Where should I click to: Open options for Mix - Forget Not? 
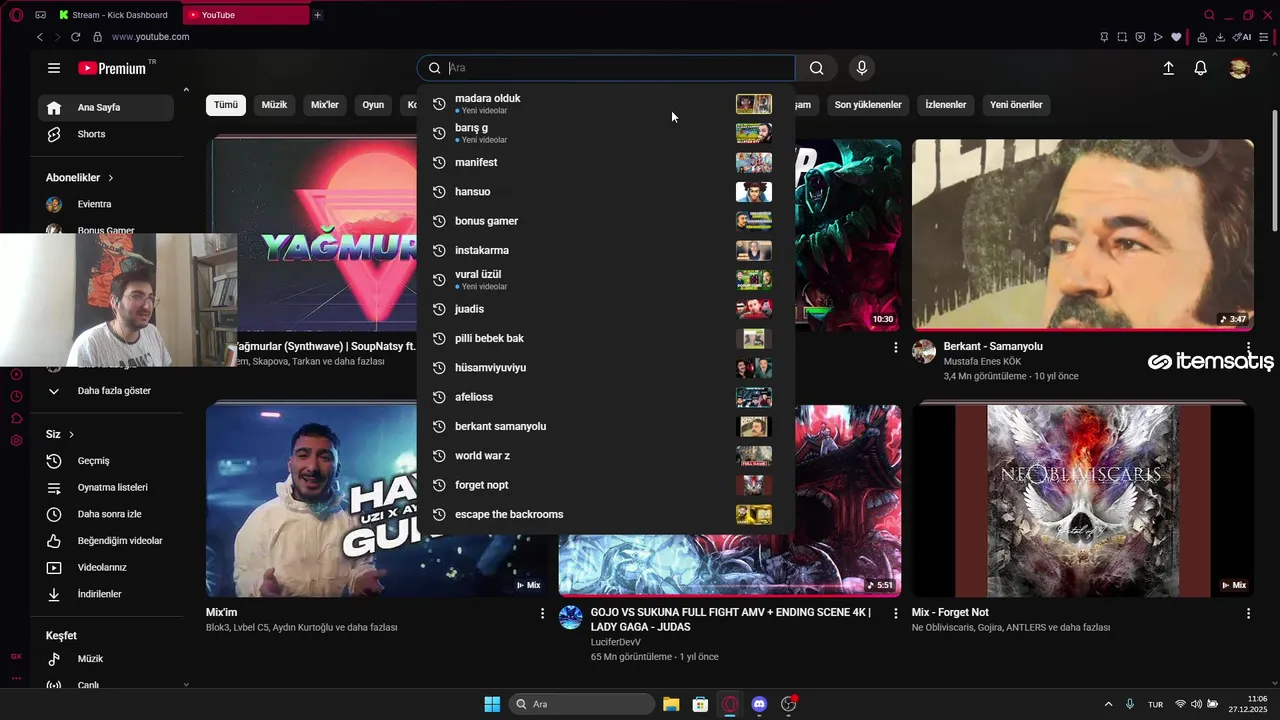[1248, 613]
